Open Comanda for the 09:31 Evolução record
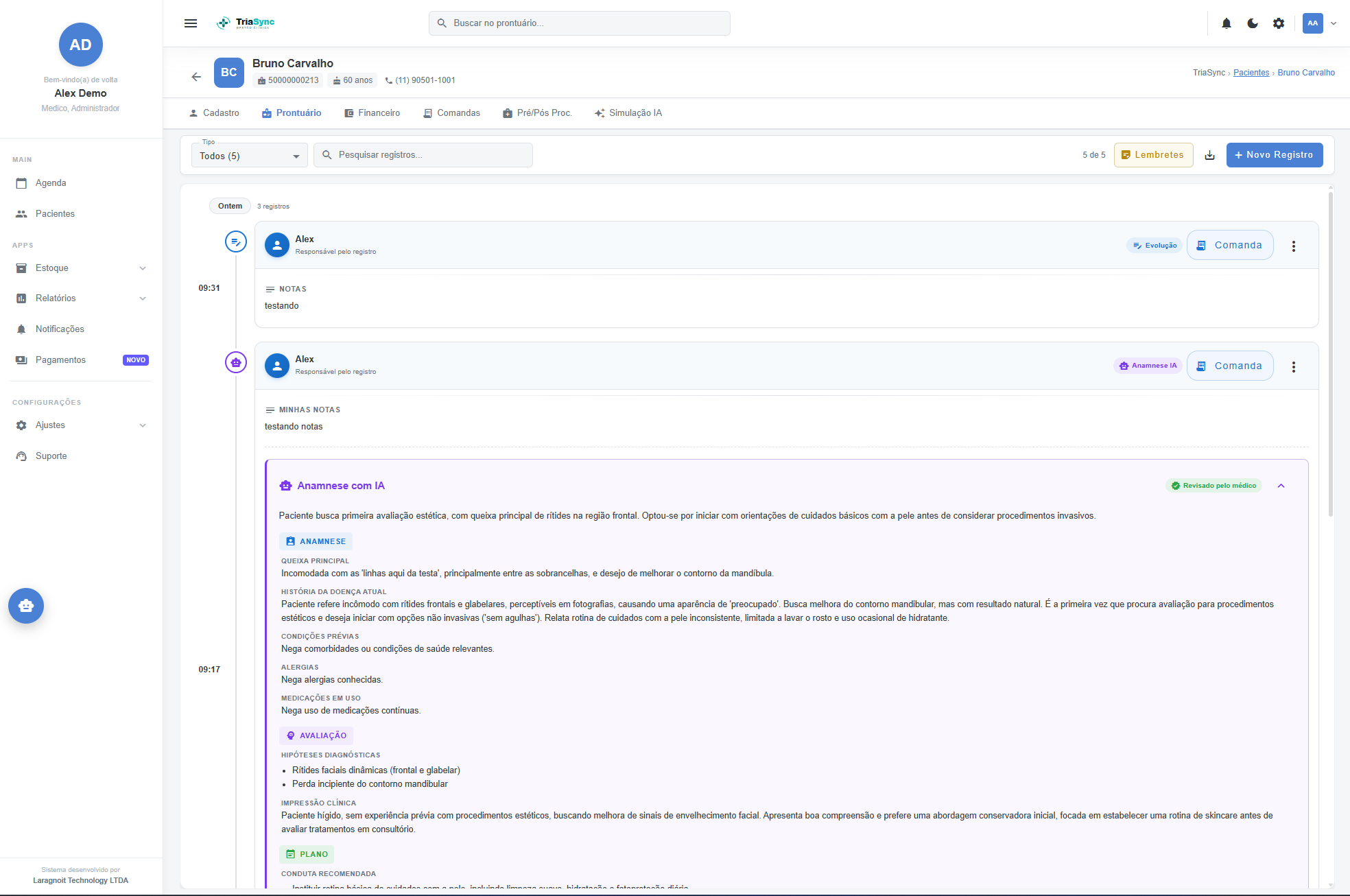The image size is (1350, 896). (x=1230, y=245)
